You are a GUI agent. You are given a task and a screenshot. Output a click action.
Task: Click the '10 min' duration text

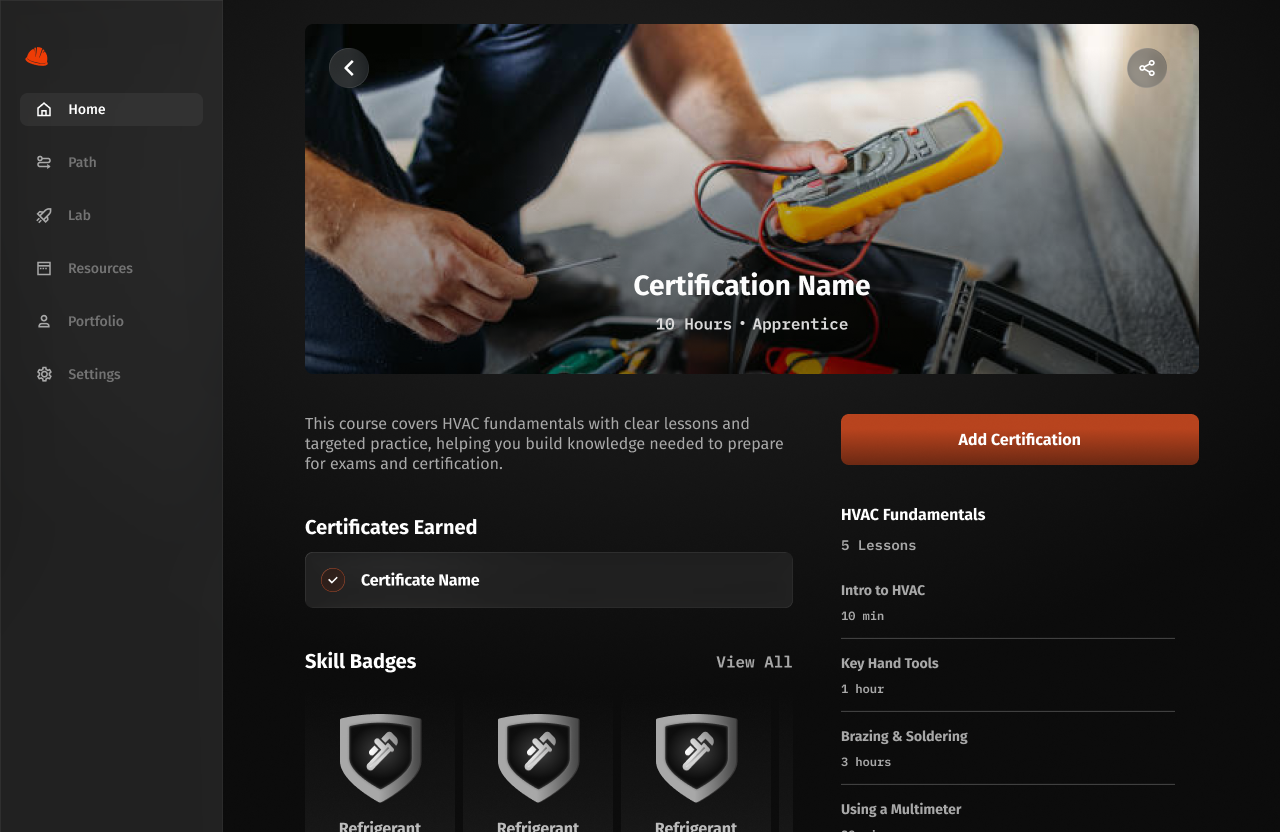[x=862, y=616]
